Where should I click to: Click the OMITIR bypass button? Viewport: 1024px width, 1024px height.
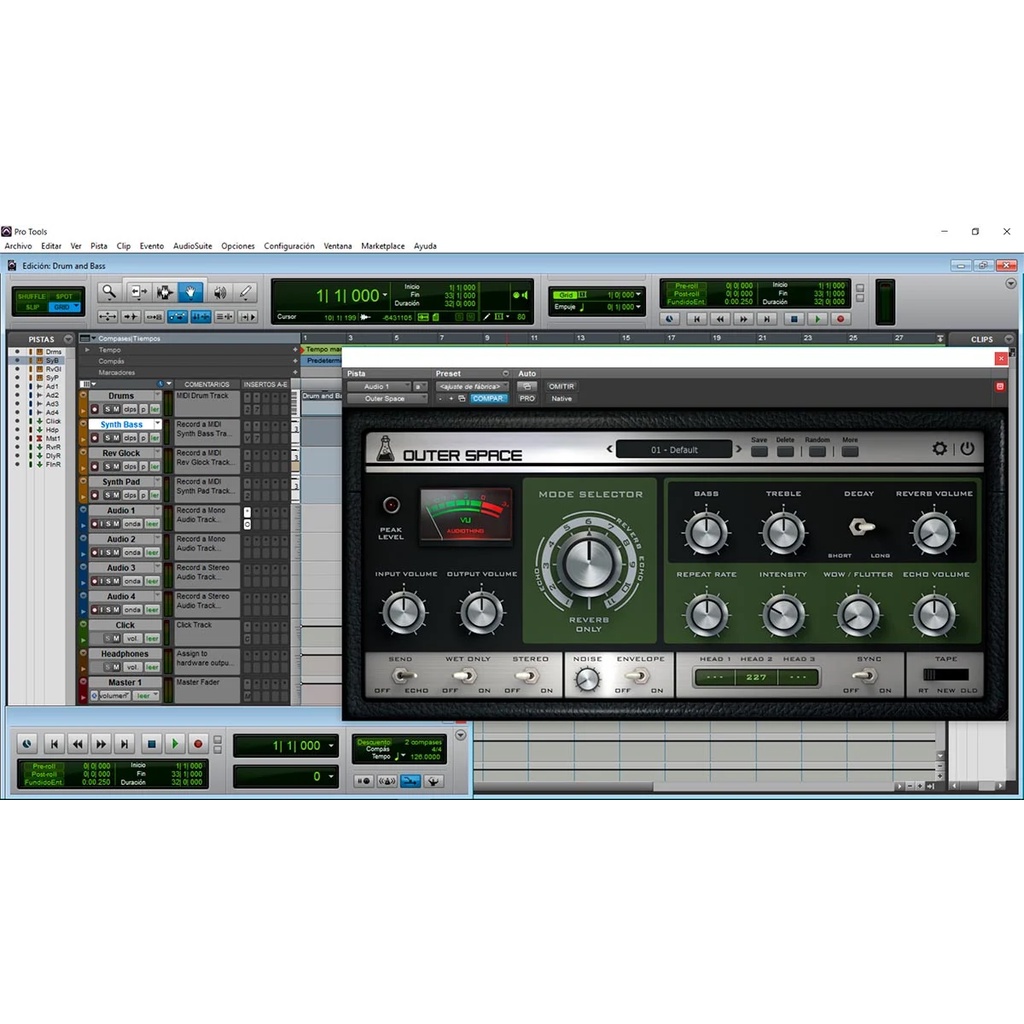(x=561, y=387)
